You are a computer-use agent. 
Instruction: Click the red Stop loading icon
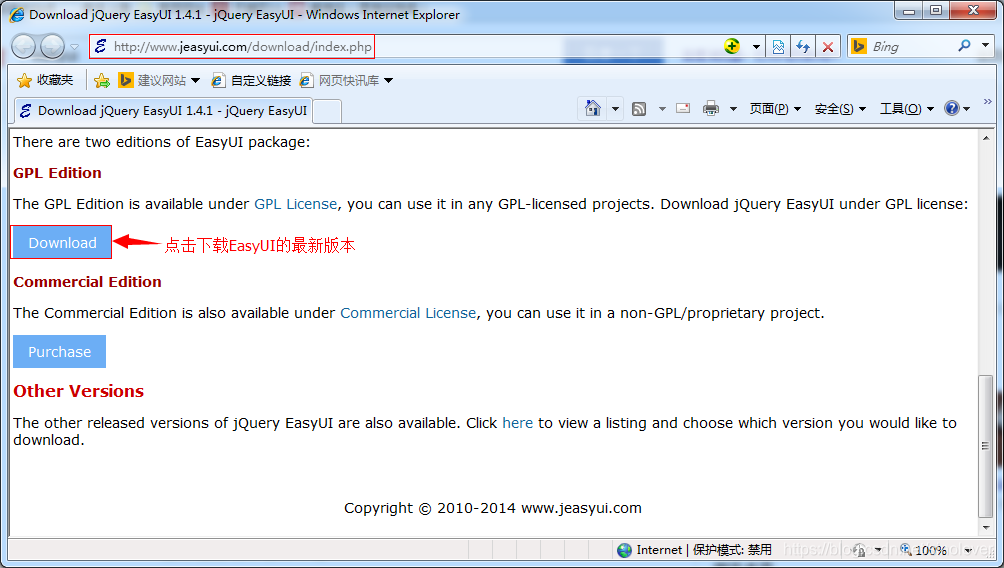pos(828,47)
